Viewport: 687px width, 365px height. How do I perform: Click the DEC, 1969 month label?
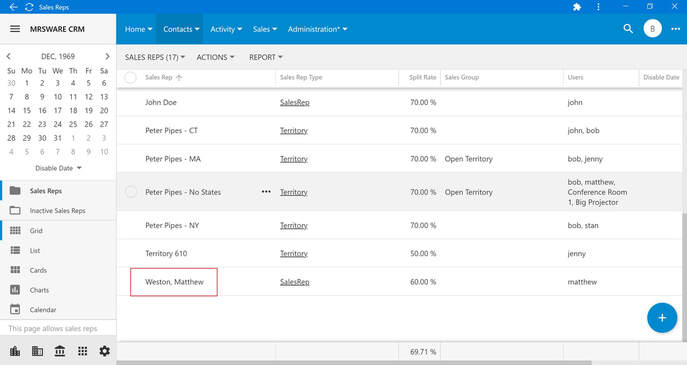coord(58,57)
